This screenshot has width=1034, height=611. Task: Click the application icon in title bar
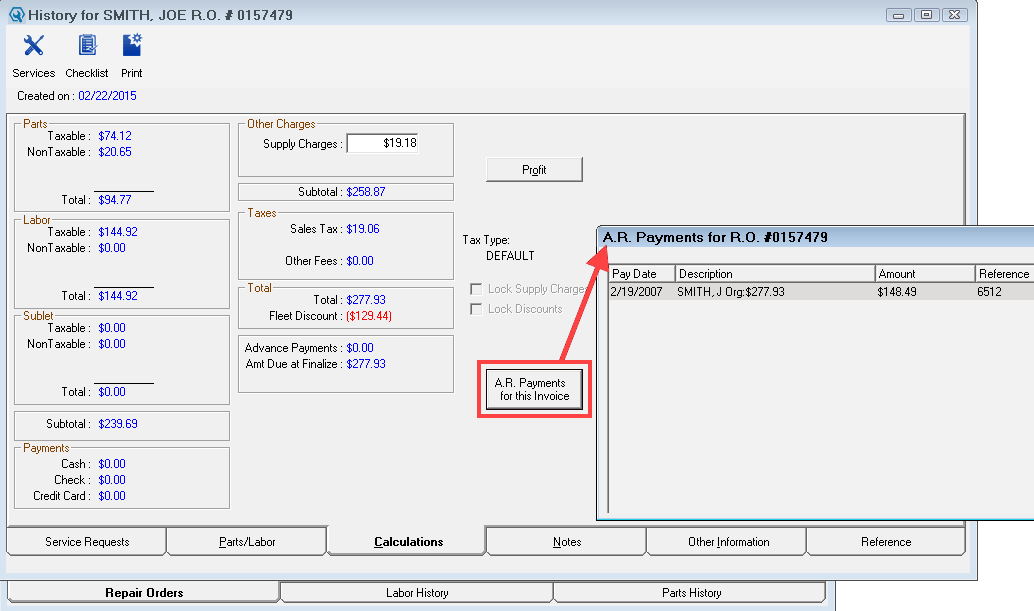coord(16,15)
